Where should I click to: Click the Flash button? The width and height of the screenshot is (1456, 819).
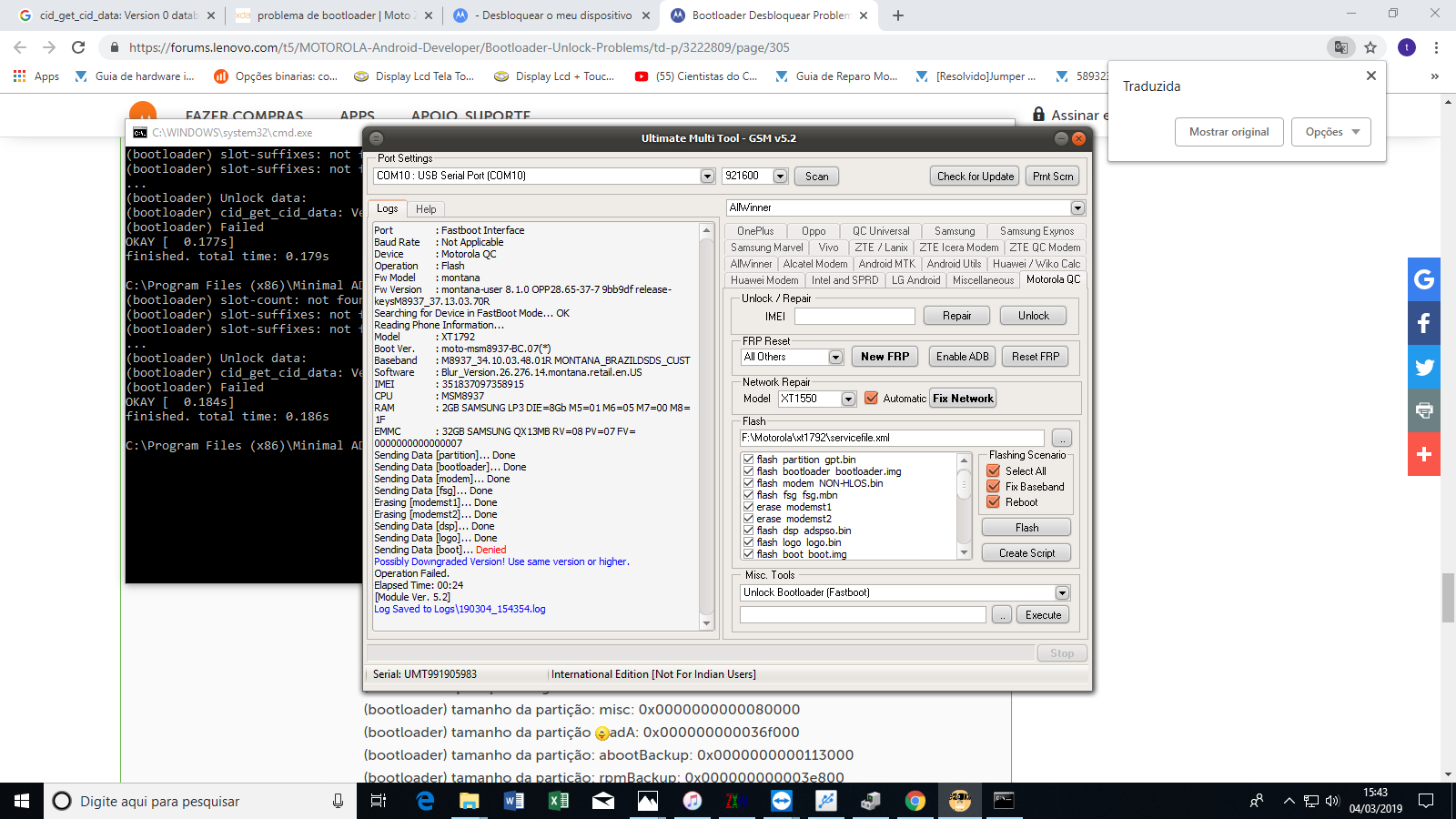pos(1026,528)
